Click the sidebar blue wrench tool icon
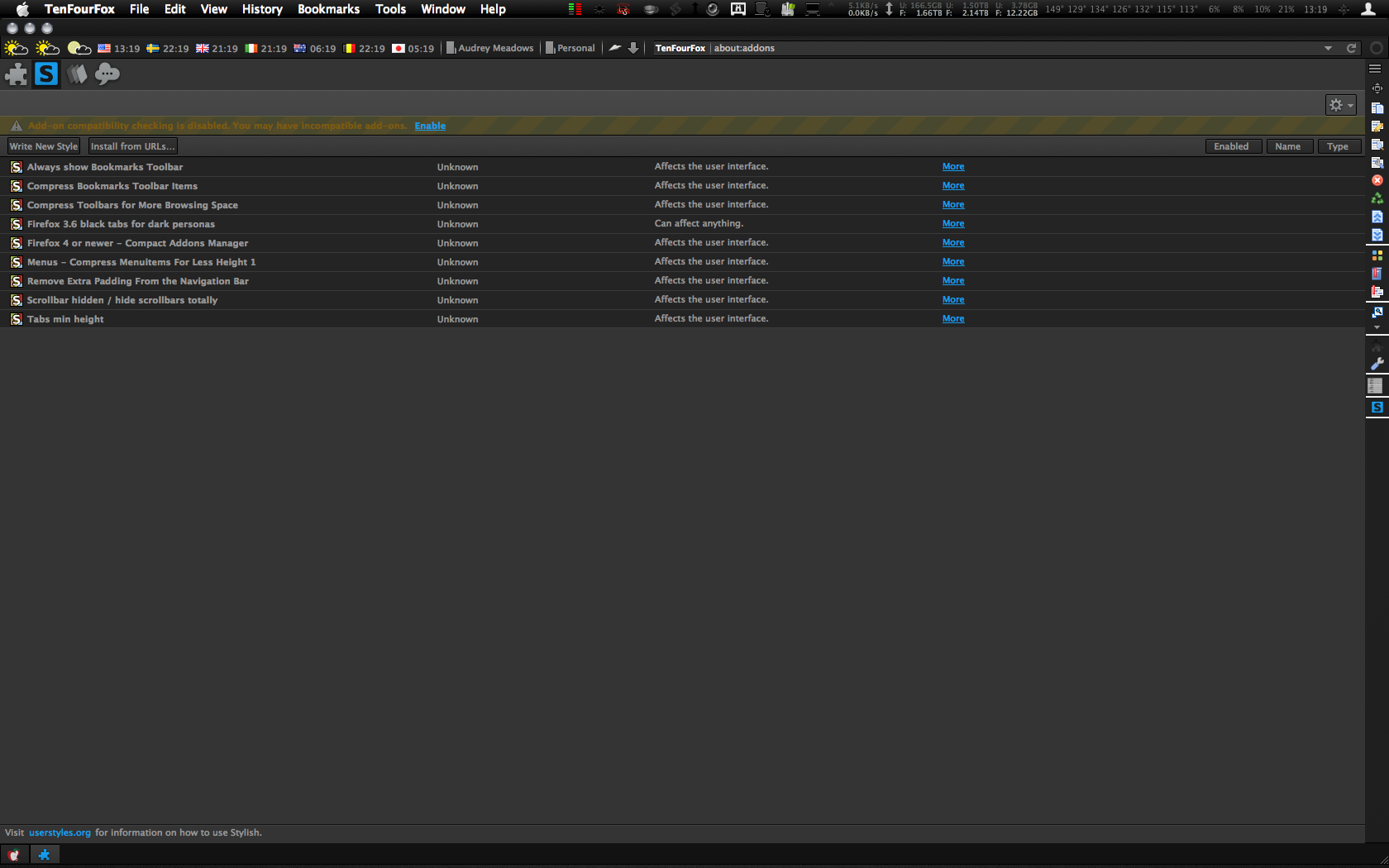This screenshot has width=1389, height=868. click(1377, 364)
